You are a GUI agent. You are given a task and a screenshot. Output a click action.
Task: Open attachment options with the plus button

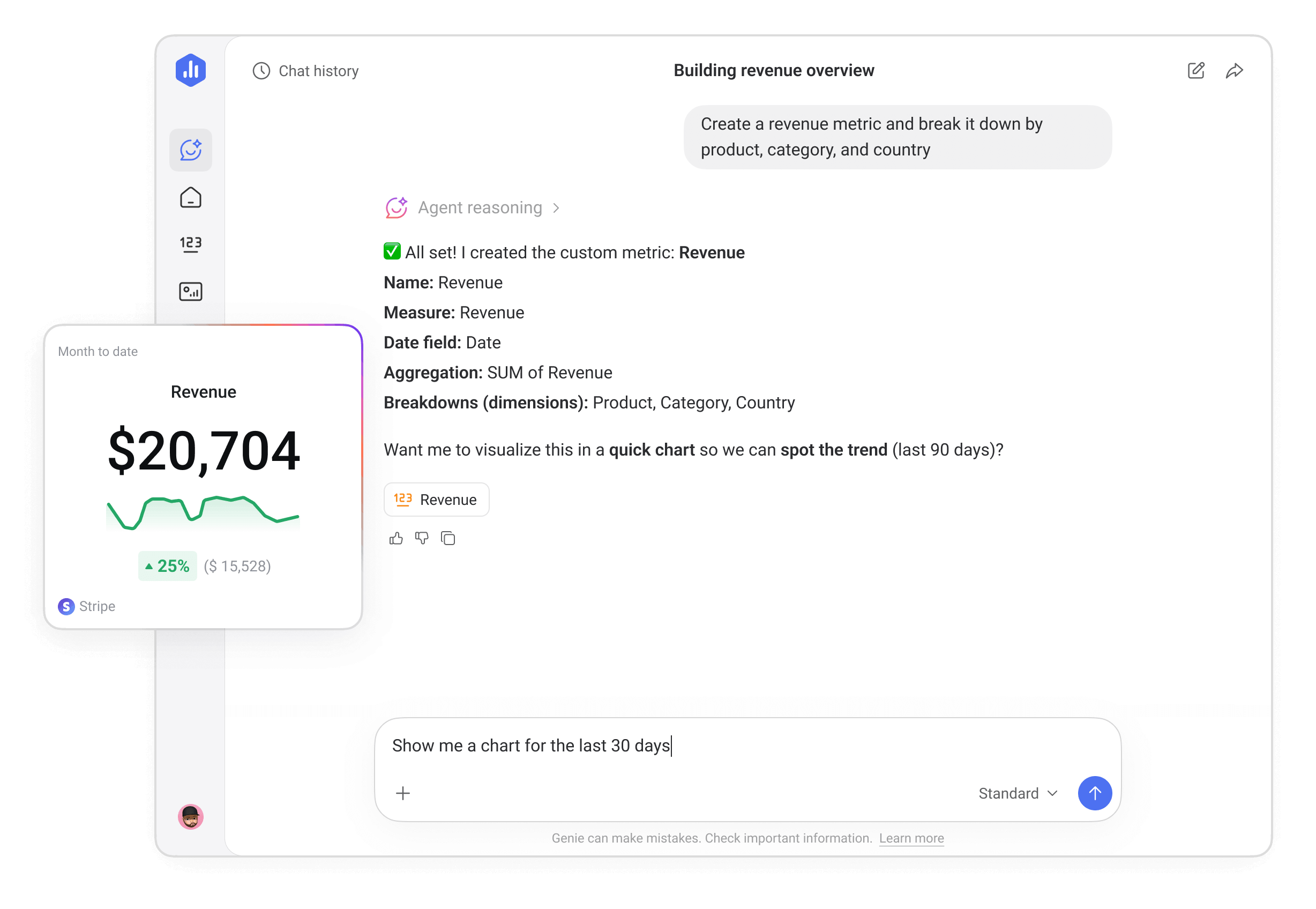tap(402, 793)
